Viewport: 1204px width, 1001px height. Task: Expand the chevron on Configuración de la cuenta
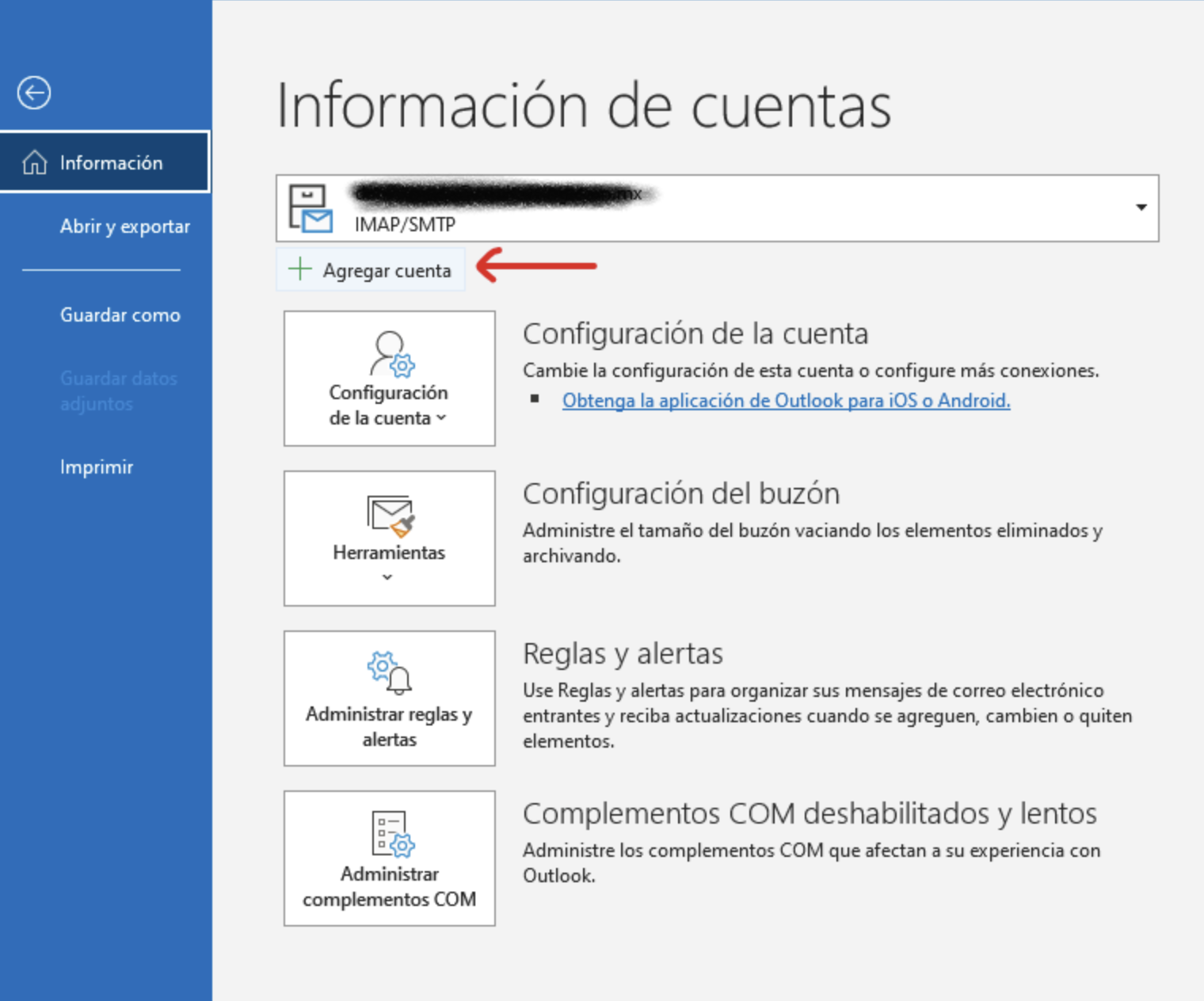[x=441, y=418]
